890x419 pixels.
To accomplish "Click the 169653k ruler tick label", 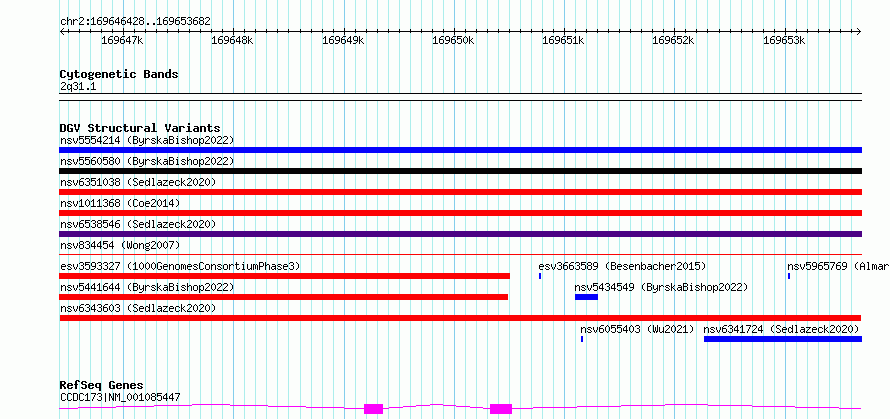I will click(784, 41).
